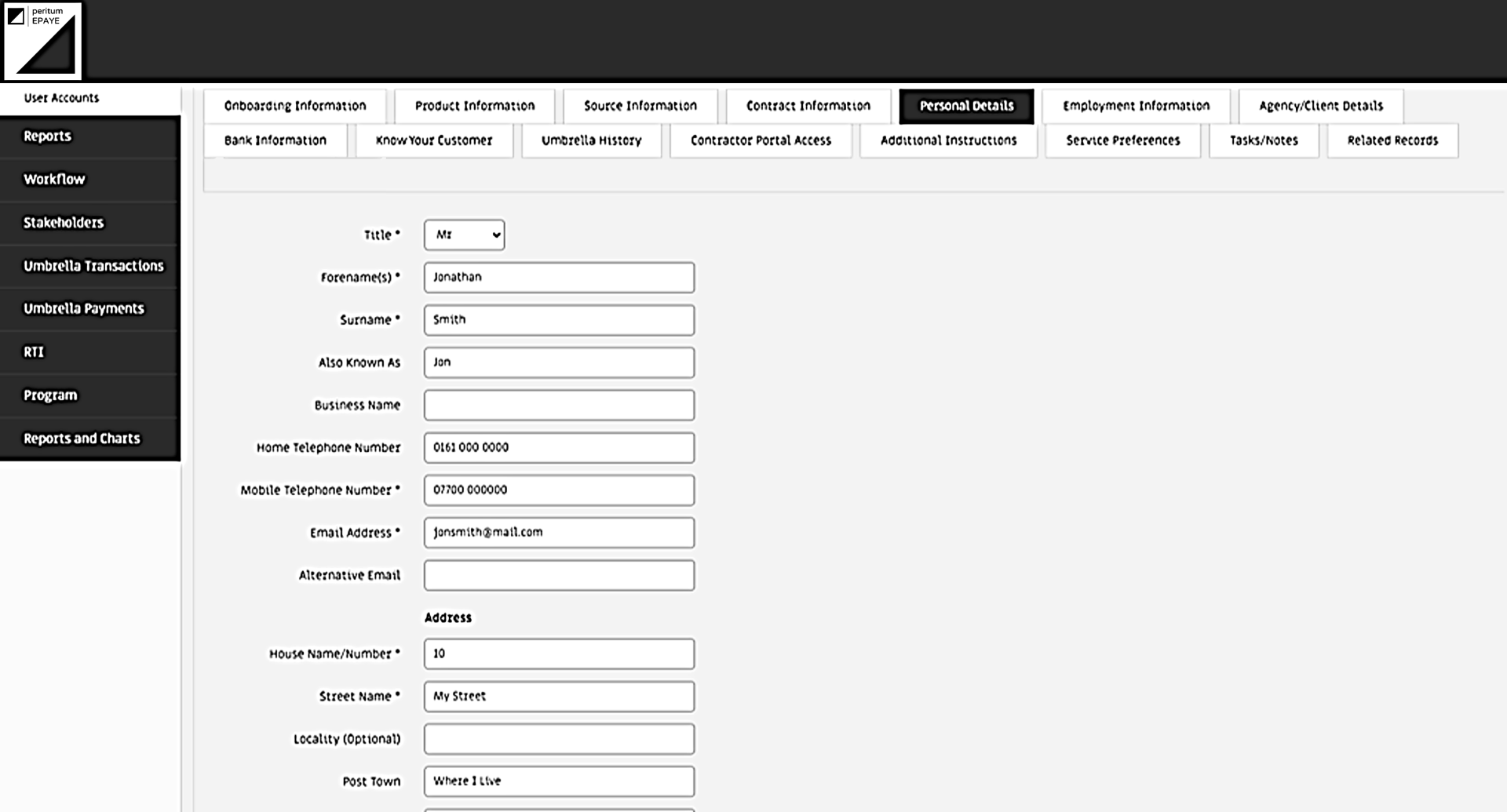
Task: Select the Additional Instructions tab
Action: pyautogui.click(x=948, y=140)
